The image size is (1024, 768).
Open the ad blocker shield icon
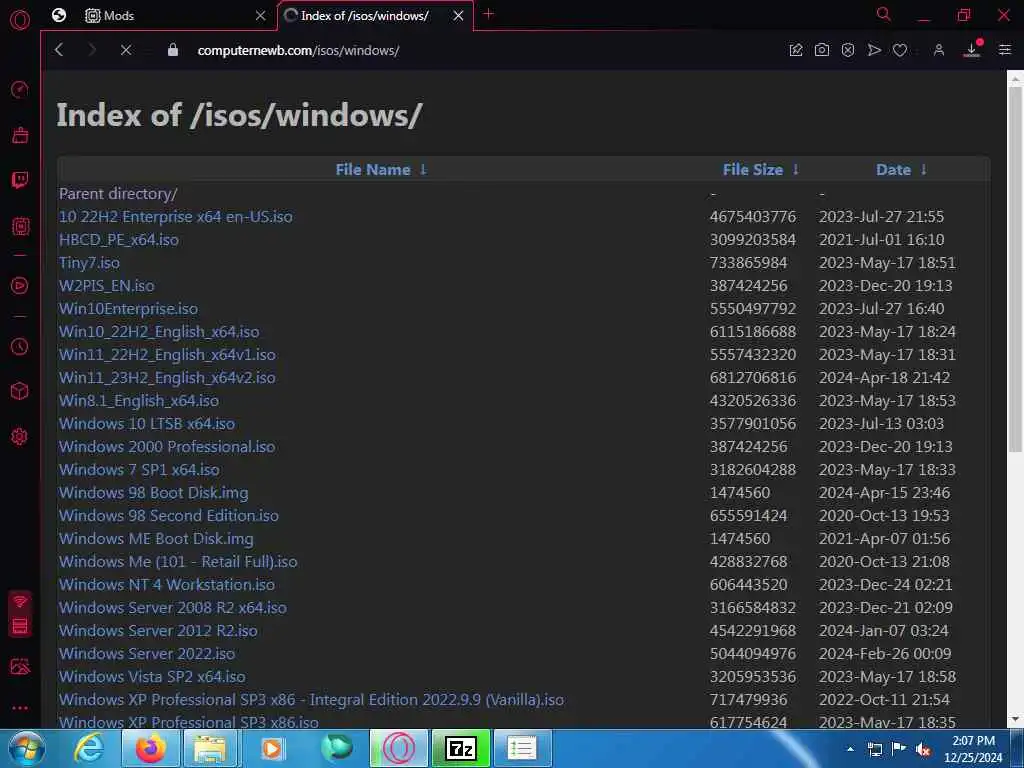tap(848, 50)
